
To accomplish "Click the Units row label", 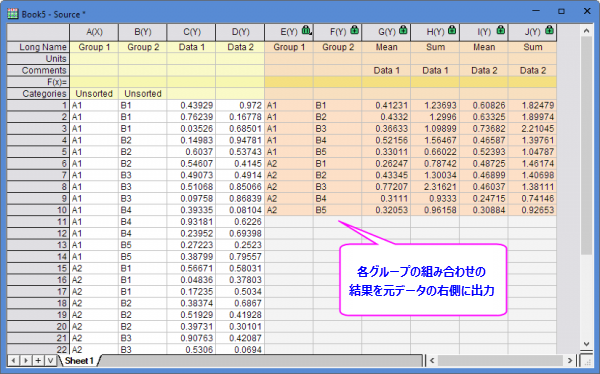I will point(38,59).
